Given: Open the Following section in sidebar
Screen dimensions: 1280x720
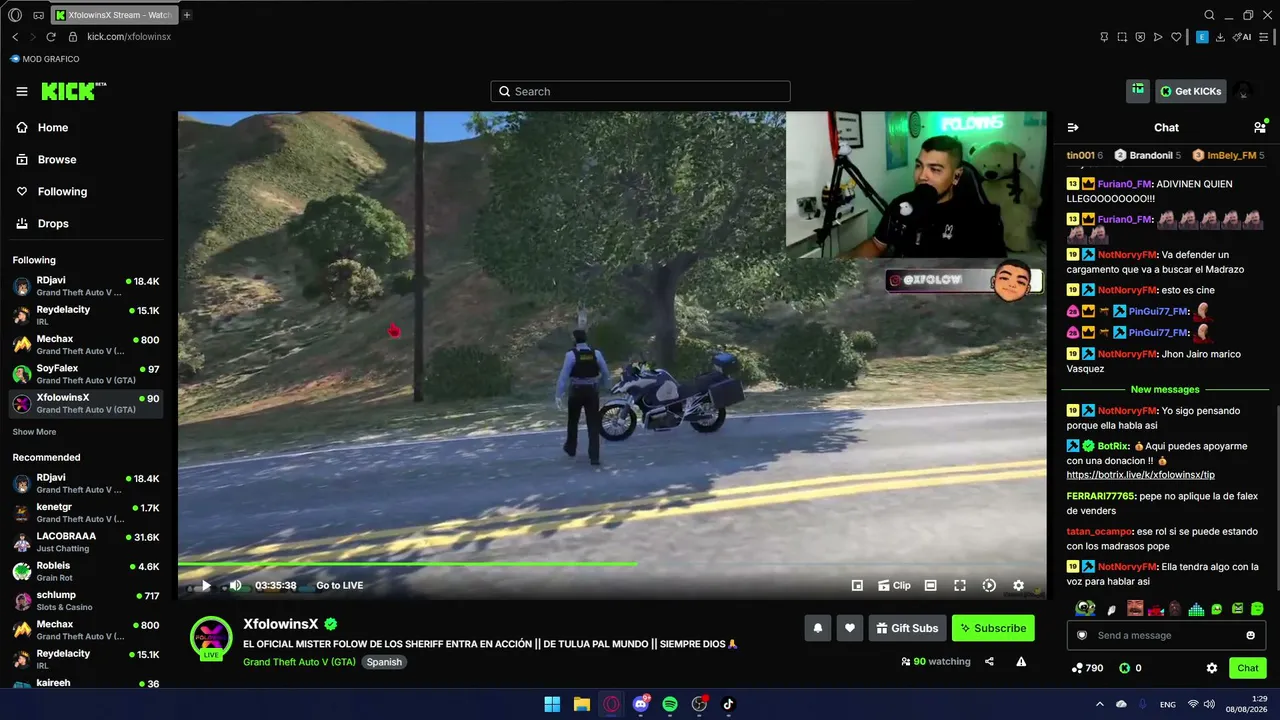Looking at the screenshot, I should coord(62,192).
